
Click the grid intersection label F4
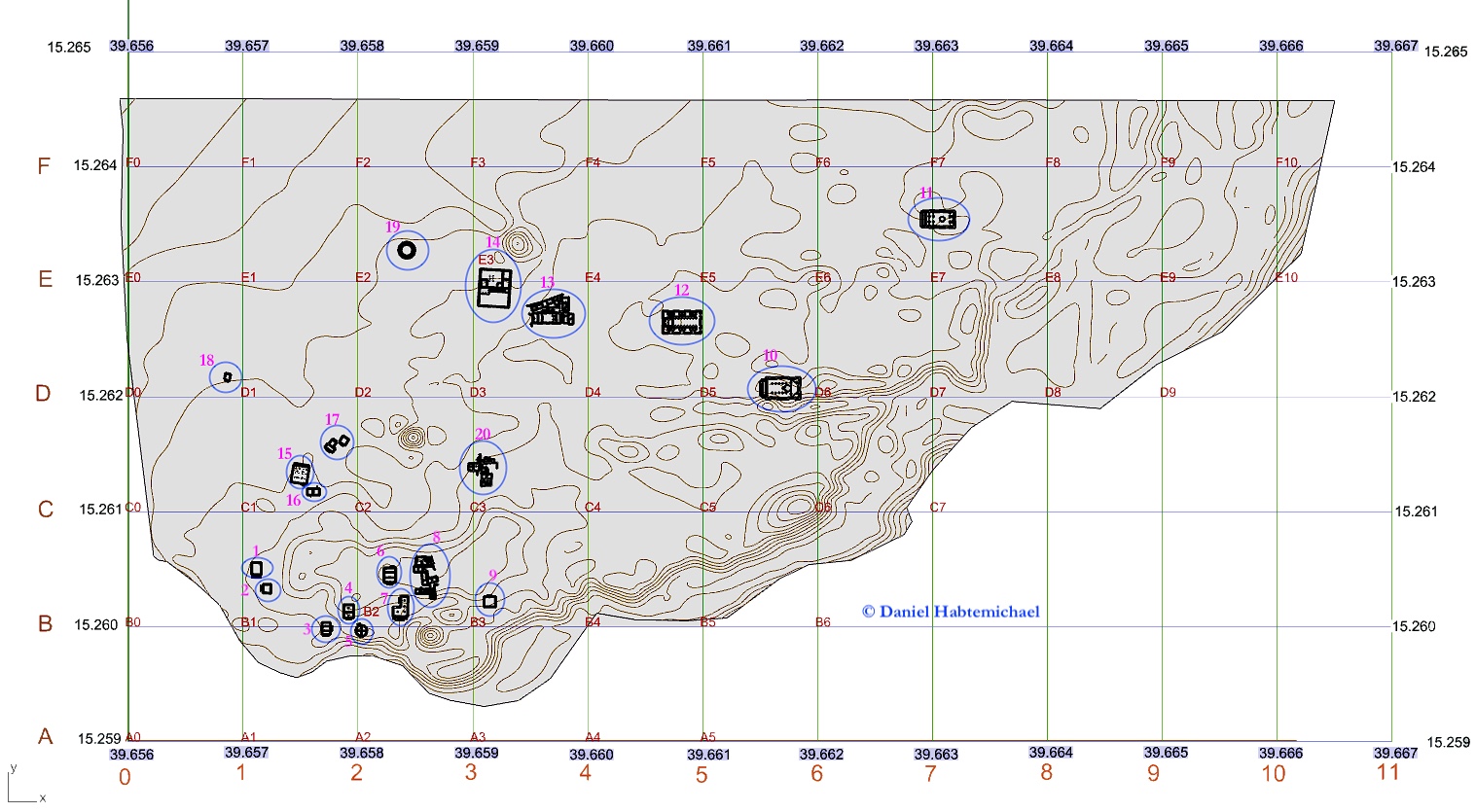click(593, 162)
